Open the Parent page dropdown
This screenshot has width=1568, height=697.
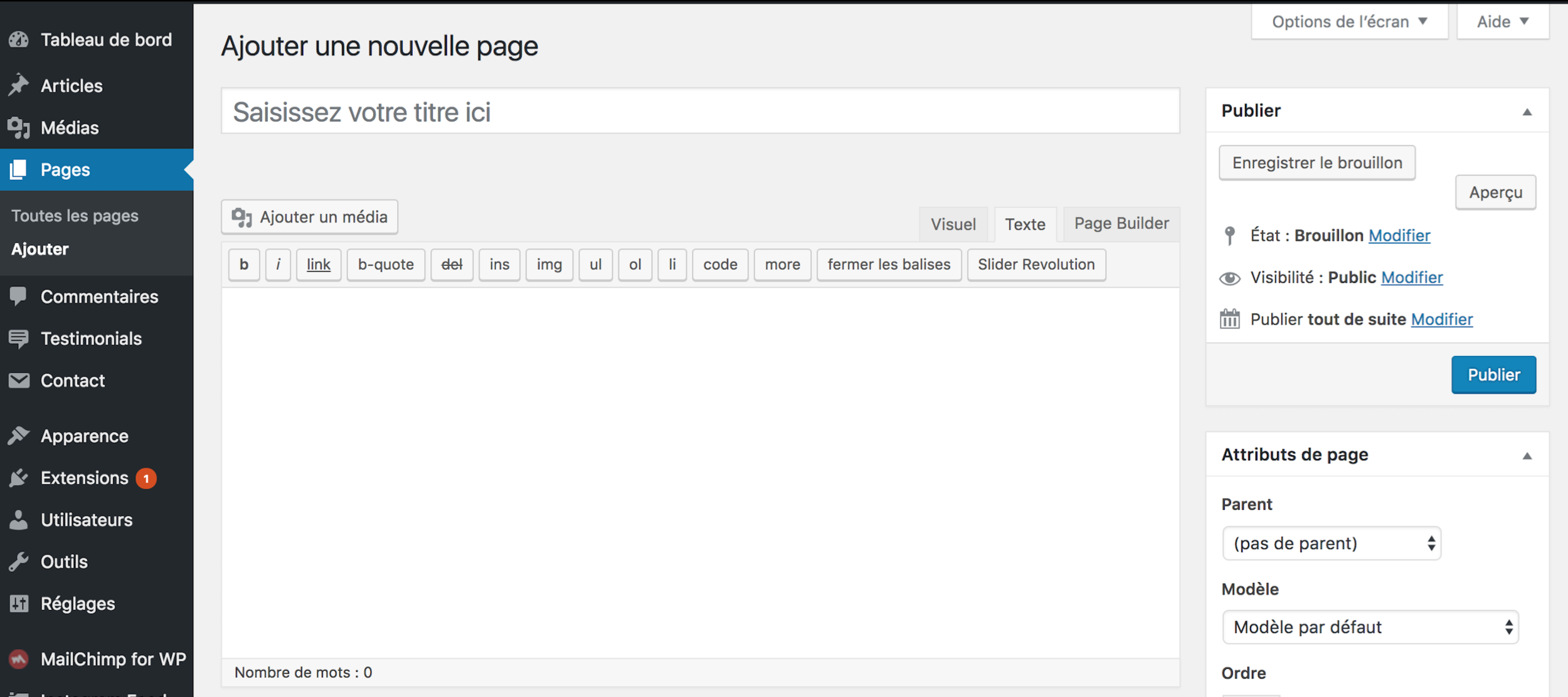tap(1331, 543)
